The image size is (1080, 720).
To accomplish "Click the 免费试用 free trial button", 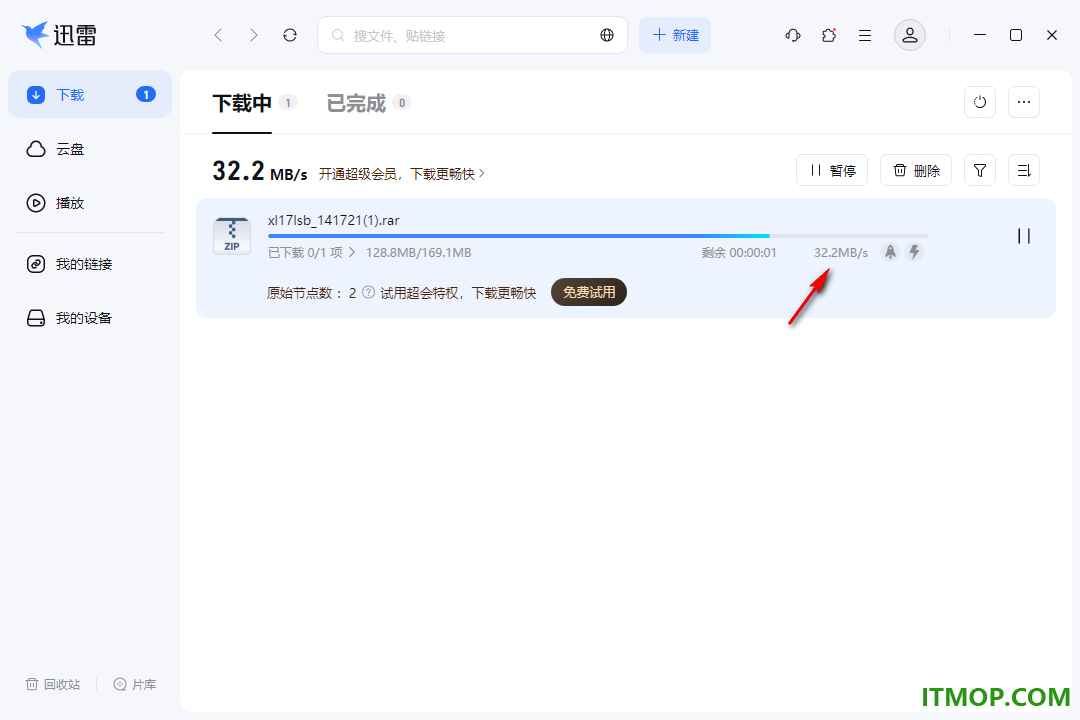I will pyautogui.click(x=589, y=292).
